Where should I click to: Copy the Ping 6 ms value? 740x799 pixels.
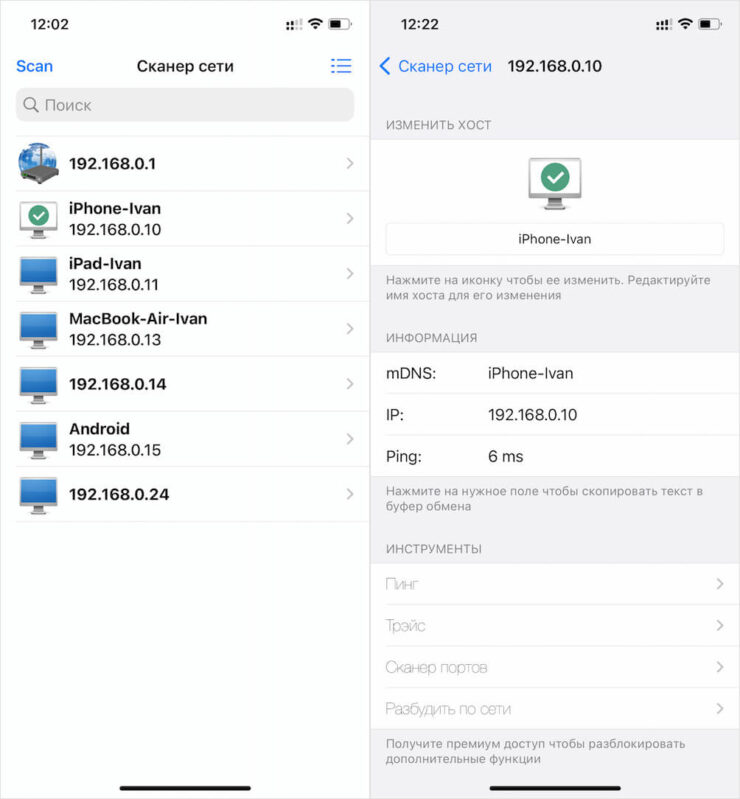tap(505, 457)
